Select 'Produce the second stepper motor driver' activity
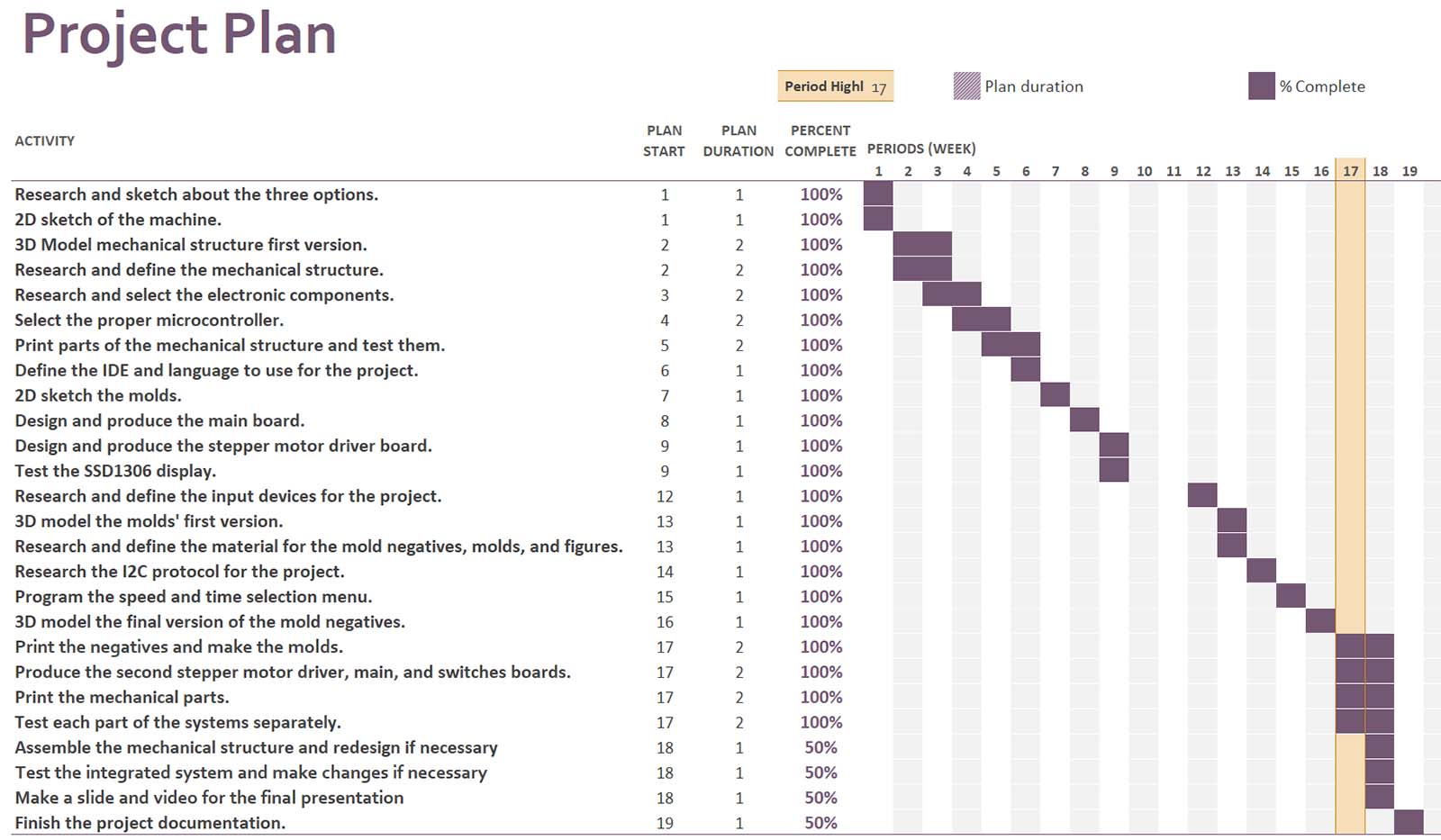 (x=293, y=673)
